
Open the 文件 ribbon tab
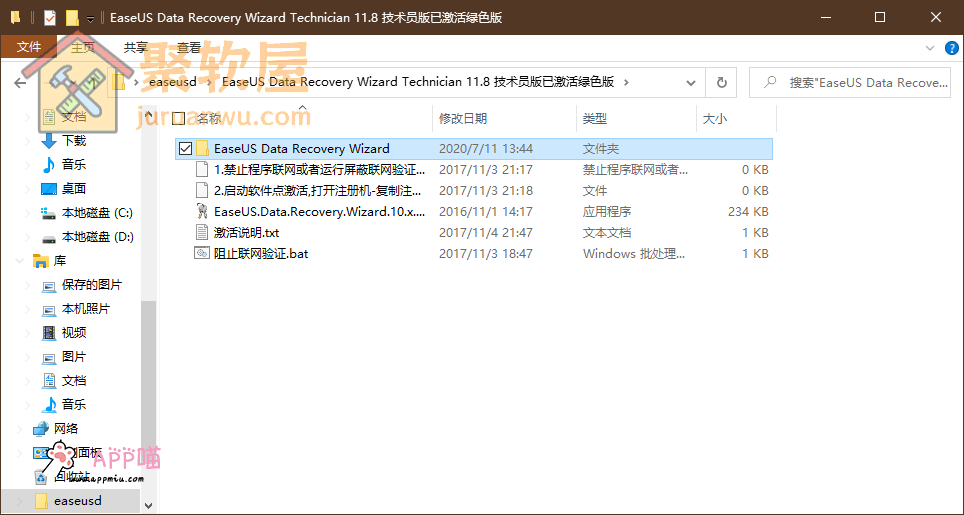pyautogui.click(x=29, y=47)
